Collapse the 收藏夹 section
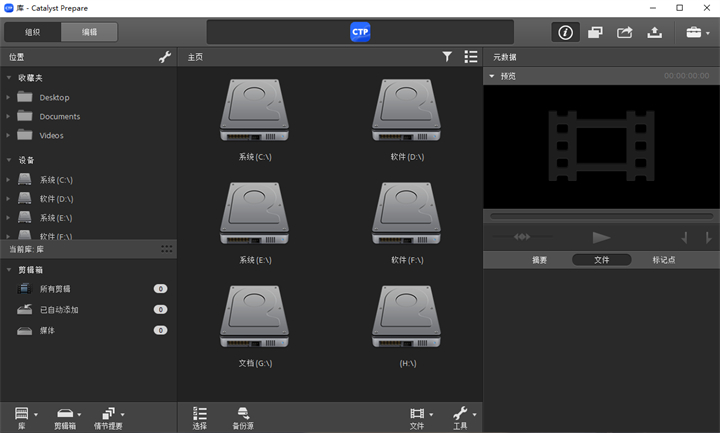 coord(9,78)
